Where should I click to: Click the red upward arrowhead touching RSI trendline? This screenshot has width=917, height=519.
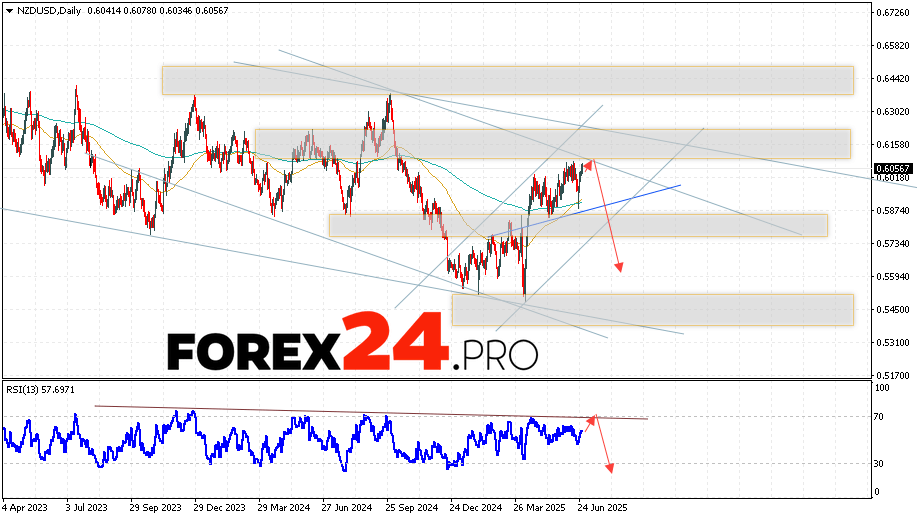[592, 418]
